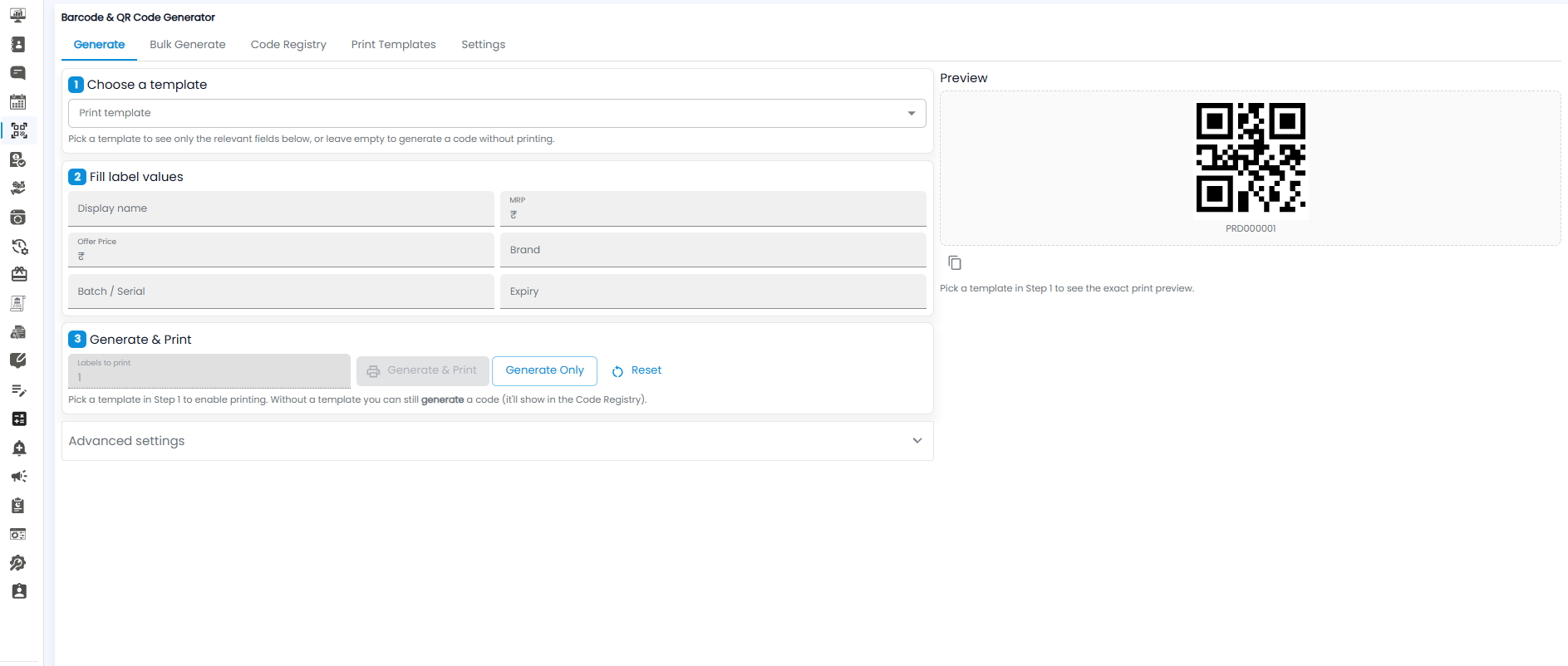Open the user-verified checkmark sidebar icon
This screenshot has height=666, width=1568.
18,159
